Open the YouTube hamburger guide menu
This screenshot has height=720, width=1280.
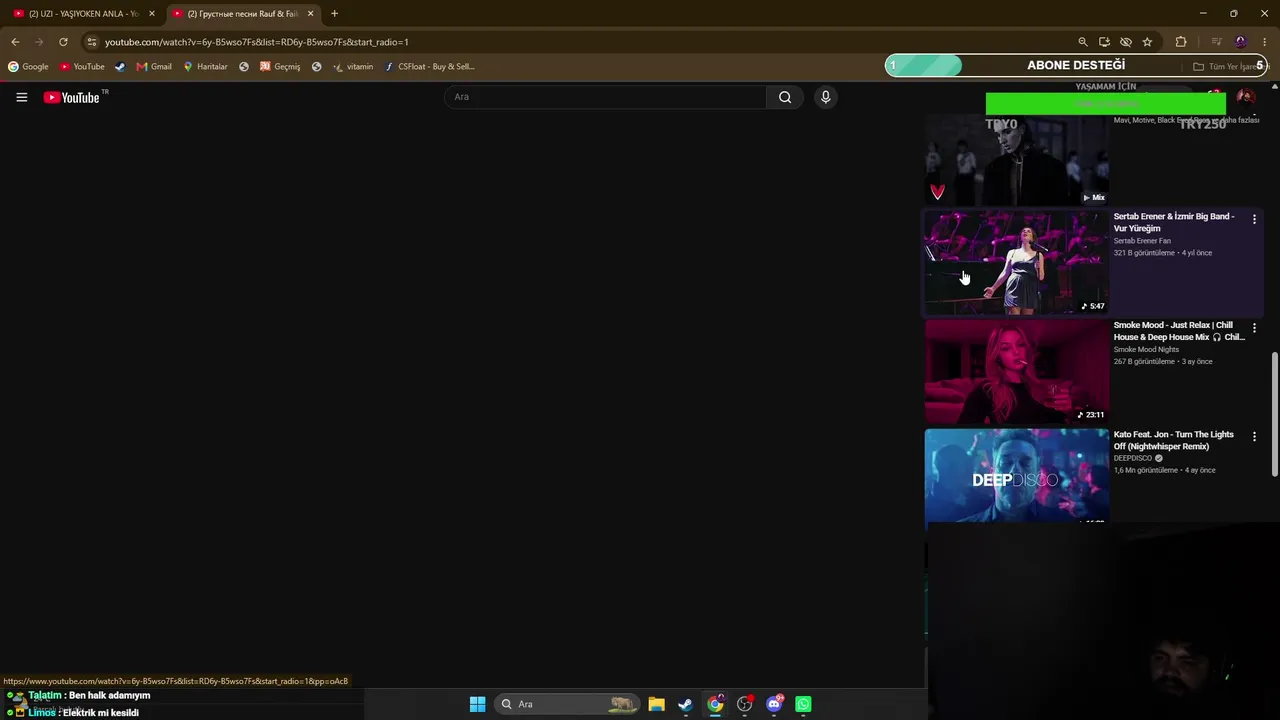(21, 97)
